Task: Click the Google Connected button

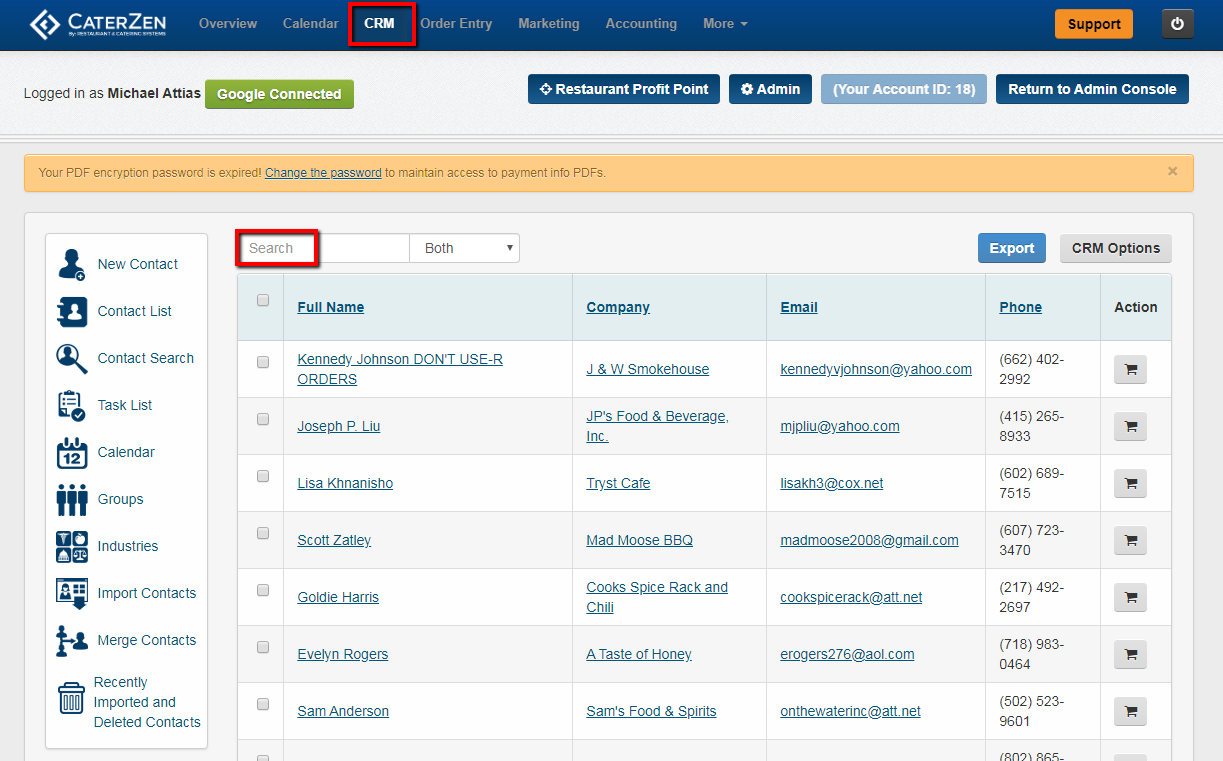Action: point(279,94)
